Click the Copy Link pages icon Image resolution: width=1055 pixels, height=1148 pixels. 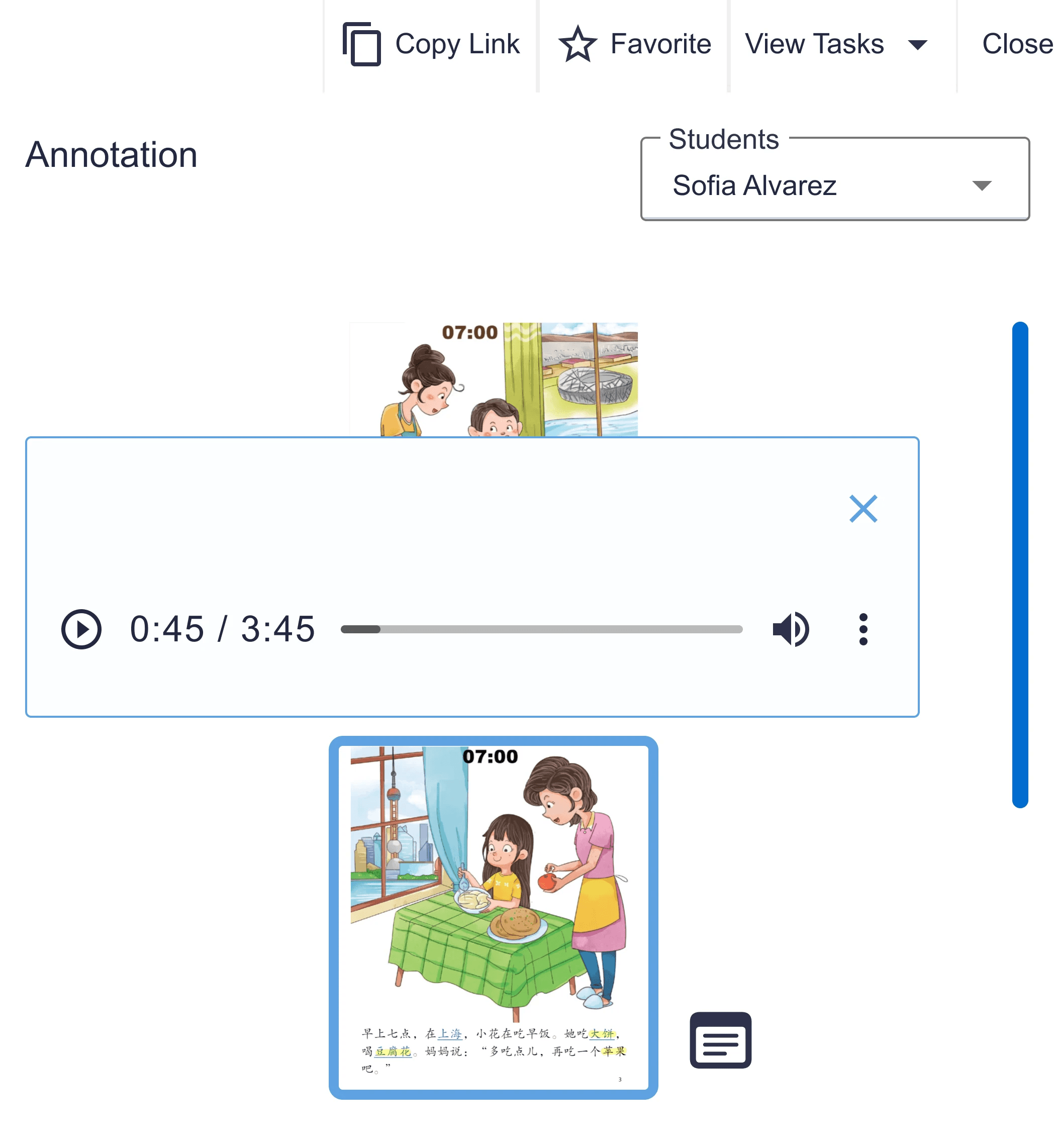pyautogui.click(x=361, y=44)
